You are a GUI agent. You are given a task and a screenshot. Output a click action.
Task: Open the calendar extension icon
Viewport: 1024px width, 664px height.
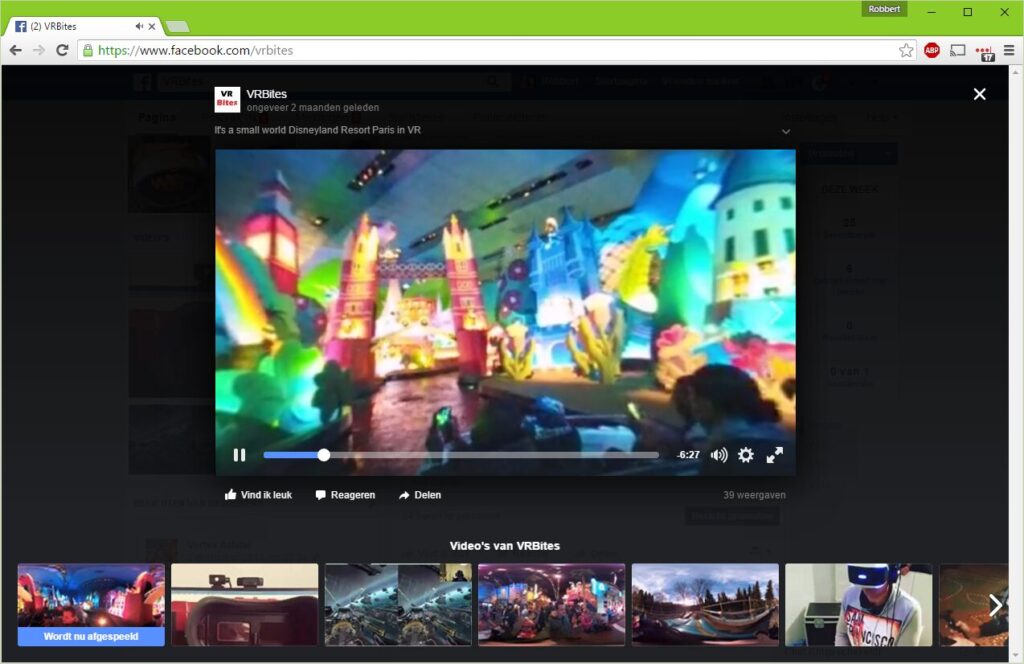pyautogui.click(x=984, y=52)
